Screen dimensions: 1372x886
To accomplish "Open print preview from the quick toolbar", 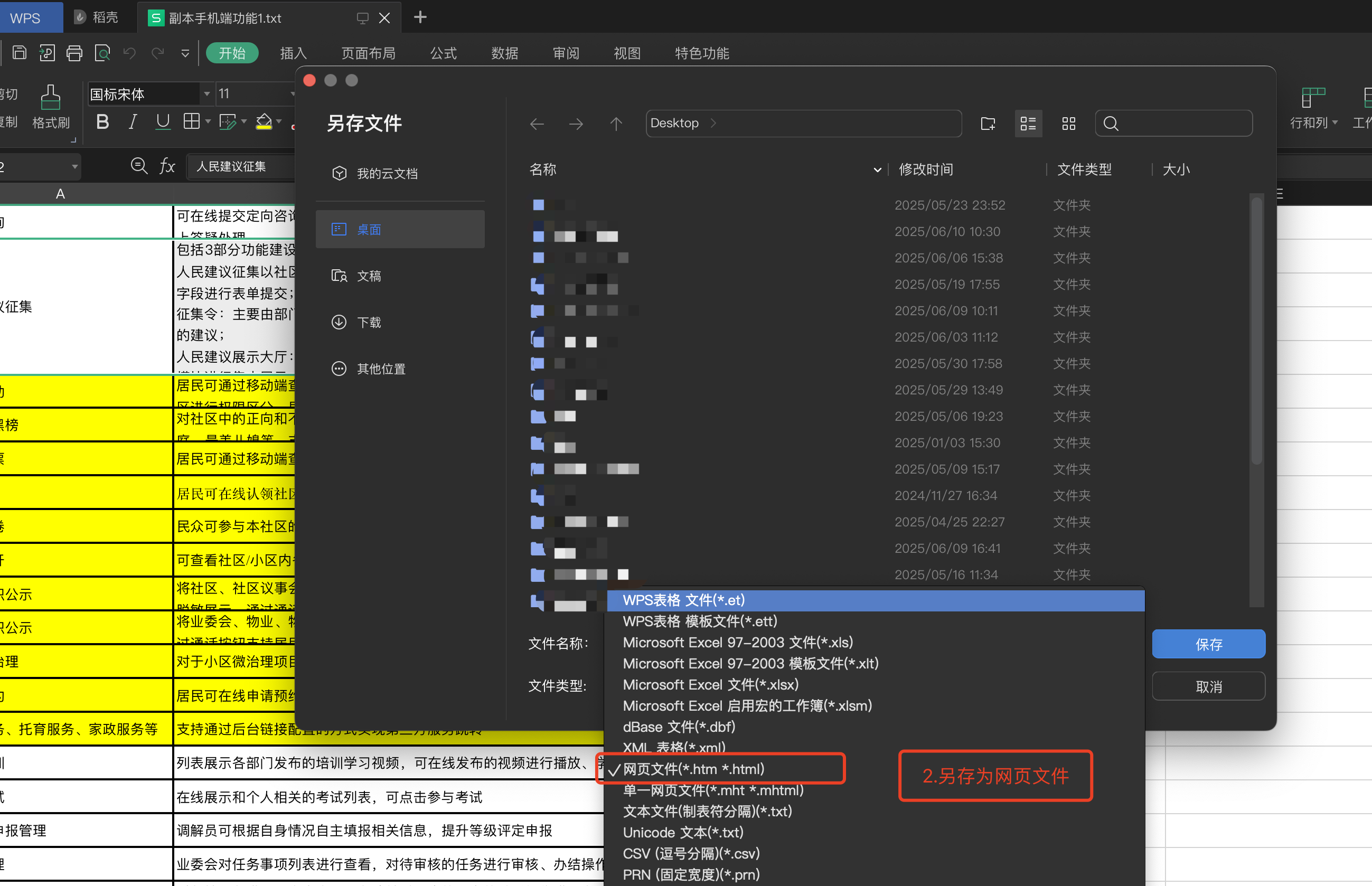I will (x=102, y=52).
